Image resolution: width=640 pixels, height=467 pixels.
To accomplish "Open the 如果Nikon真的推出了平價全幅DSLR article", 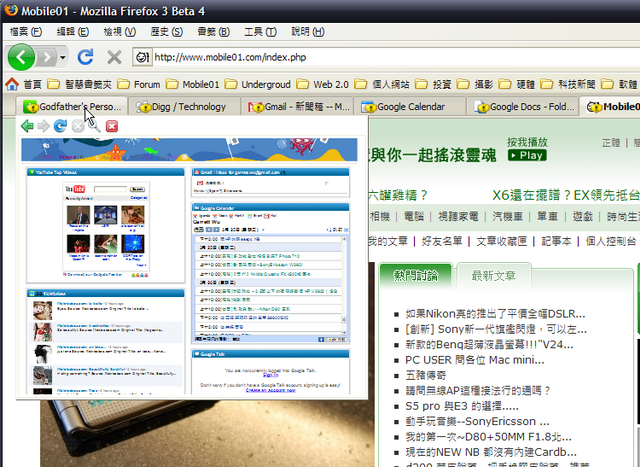I will 495,314.
